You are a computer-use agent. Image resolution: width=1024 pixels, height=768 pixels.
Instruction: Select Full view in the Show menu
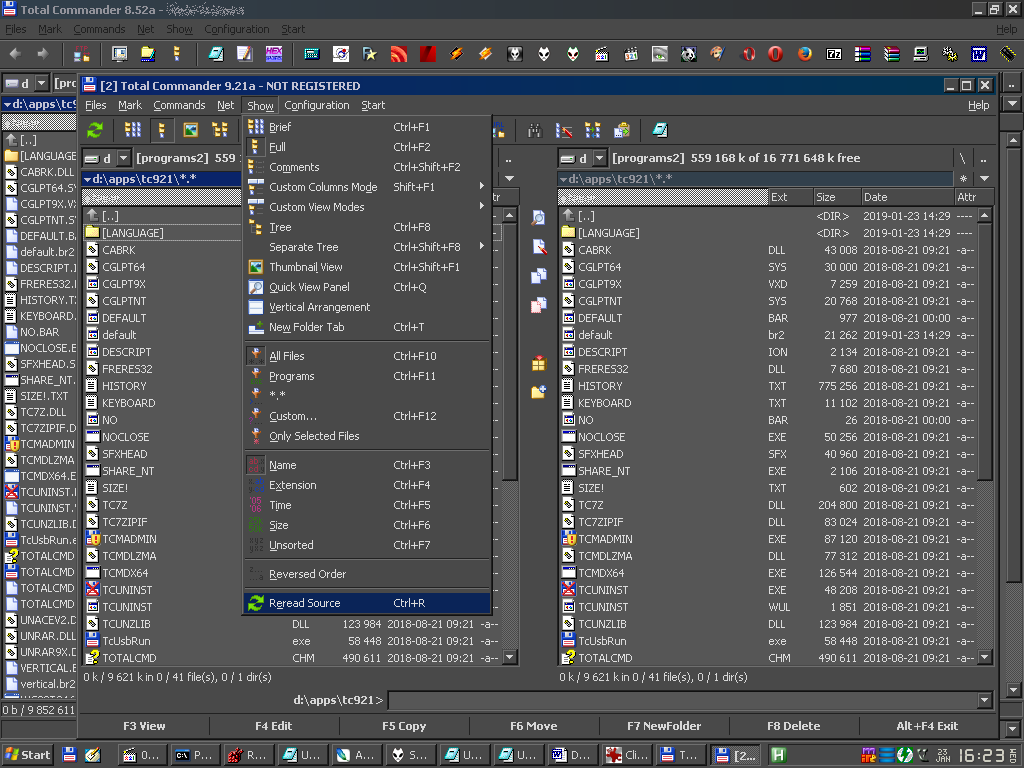point(367,147)
